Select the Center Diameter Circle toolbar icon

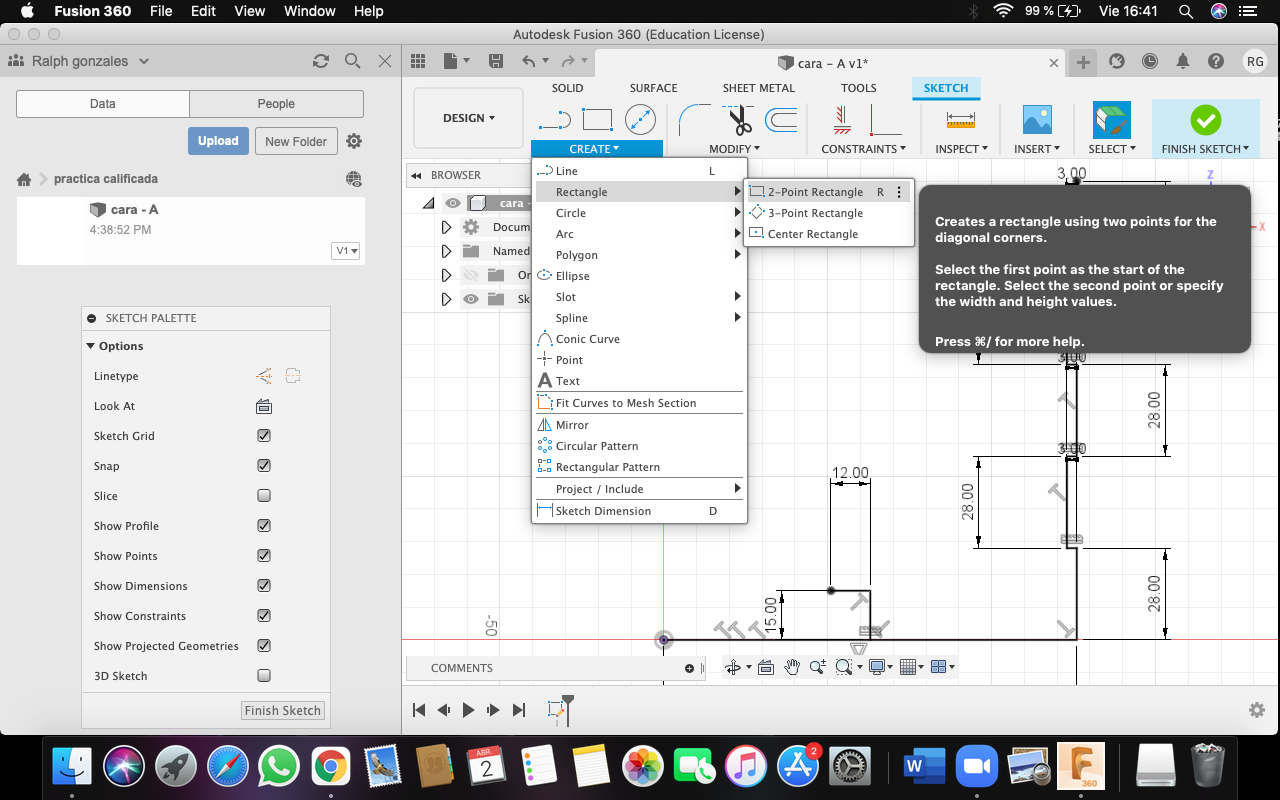click(640, 120)
